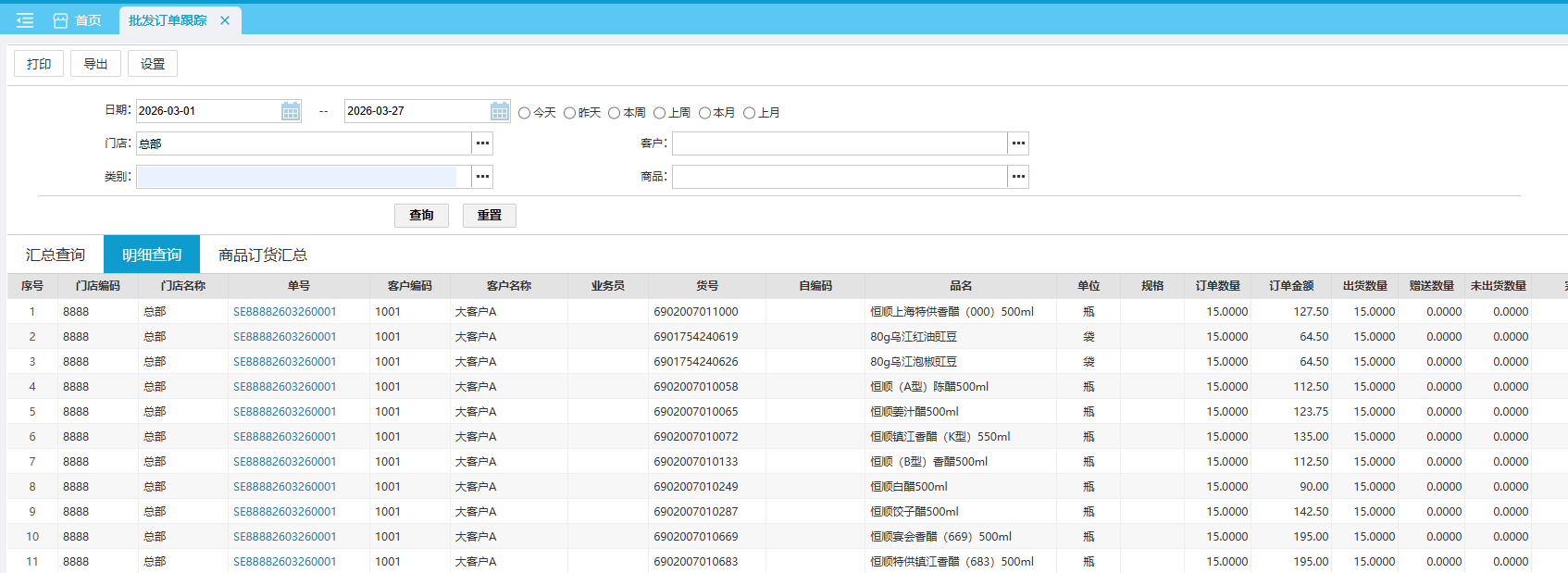Open the end date calendar picker
Viewport: 1568px width, 573px height.
(x=500, y=112)
